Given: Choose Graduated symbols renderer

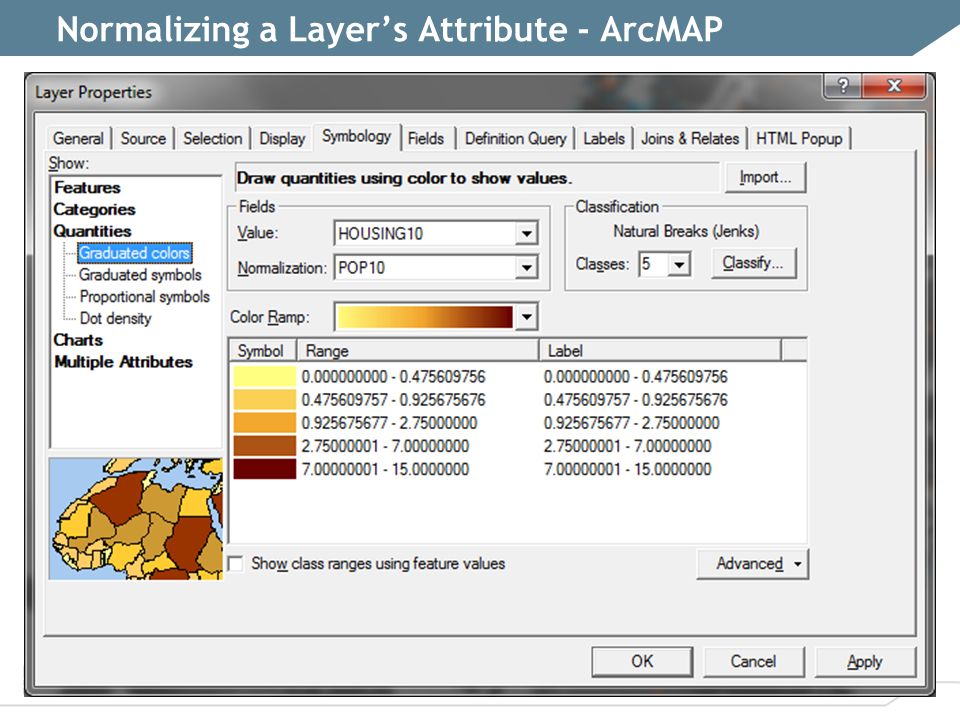Looking at the screenshot, I should coord(140,275).
